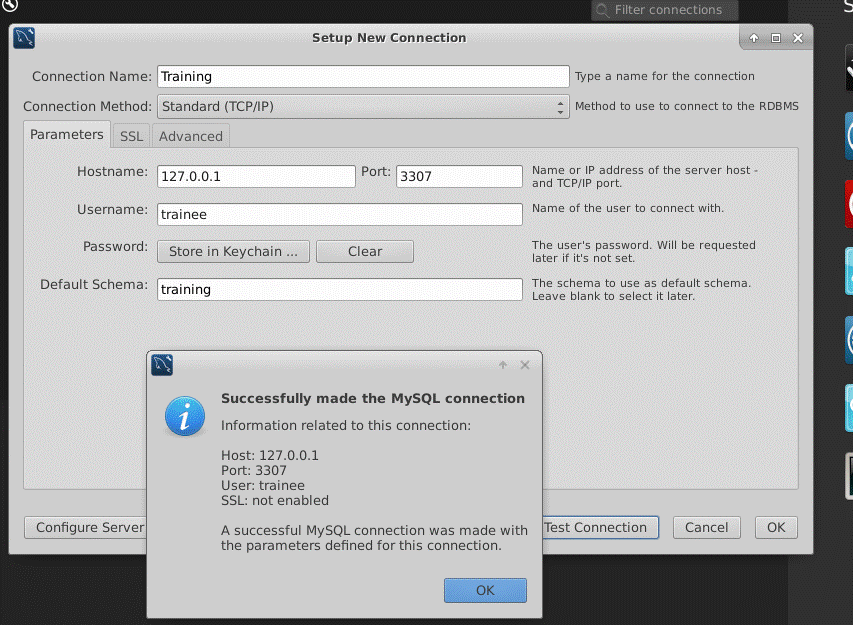Click the 'Default Schema:' label
This screenshot has height=625, width=853.
(x=94, y=284)
